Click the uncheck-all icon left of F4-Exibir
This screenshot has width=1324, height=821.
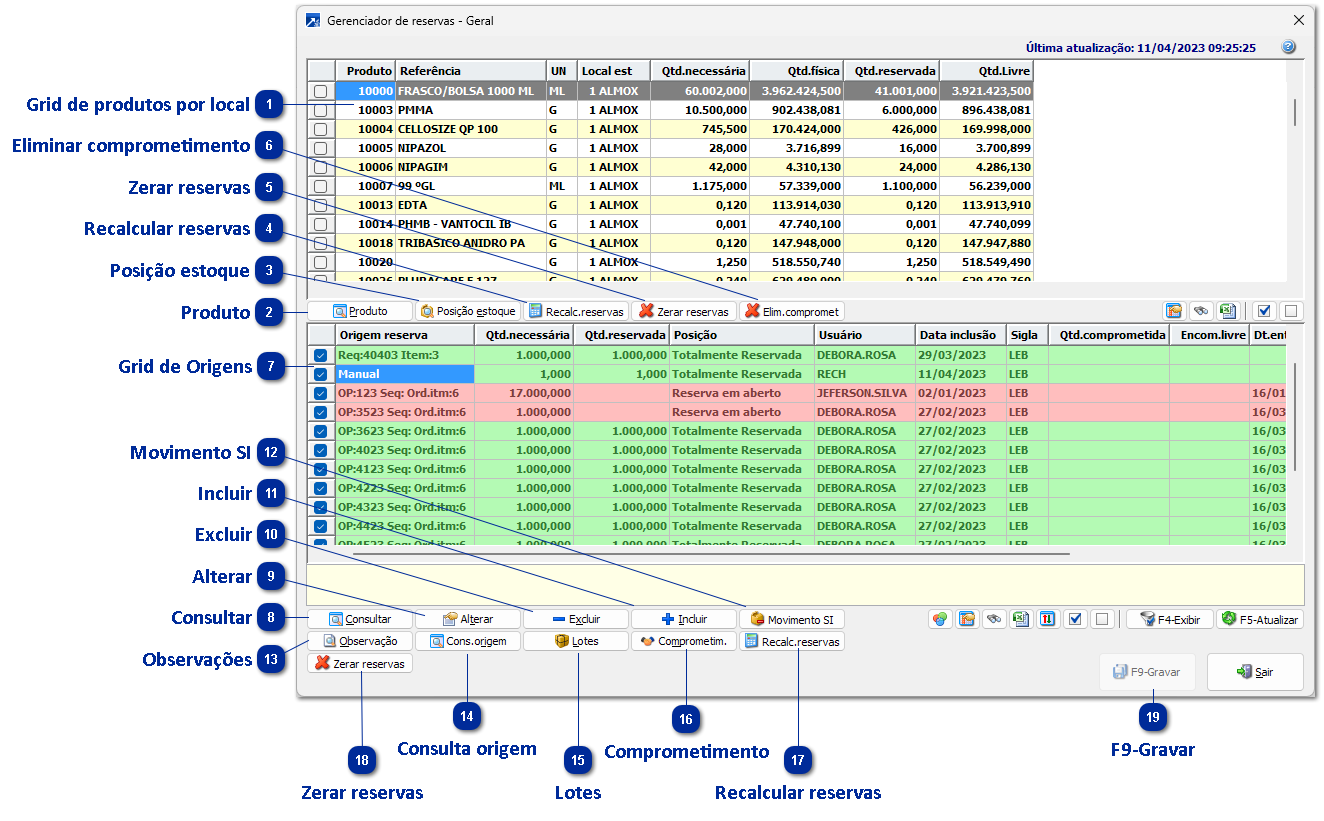(1101, 619)
